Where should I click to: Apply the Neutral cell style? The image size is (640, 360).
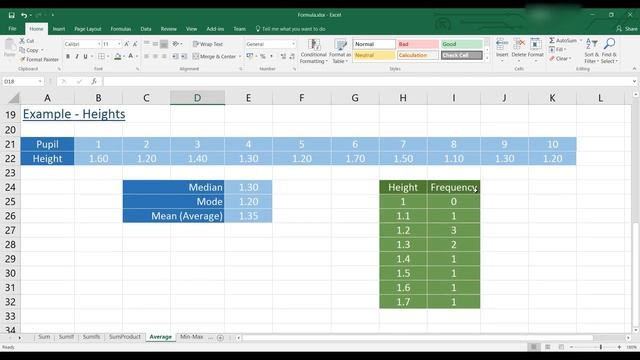point(374,55)
